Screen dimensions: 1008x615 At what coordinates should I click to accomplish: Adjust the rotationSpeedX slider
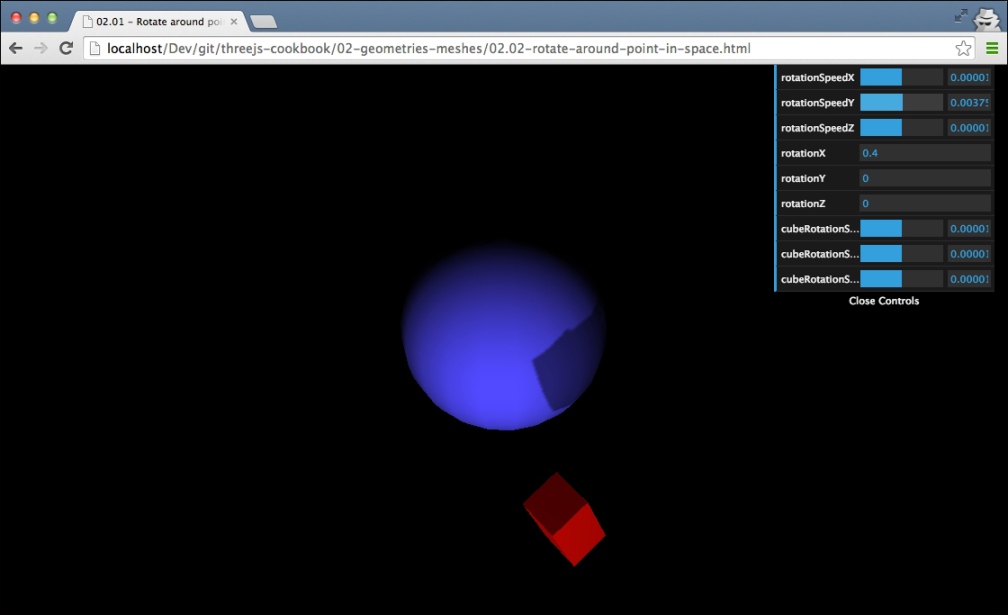click(x=901, y=78)
